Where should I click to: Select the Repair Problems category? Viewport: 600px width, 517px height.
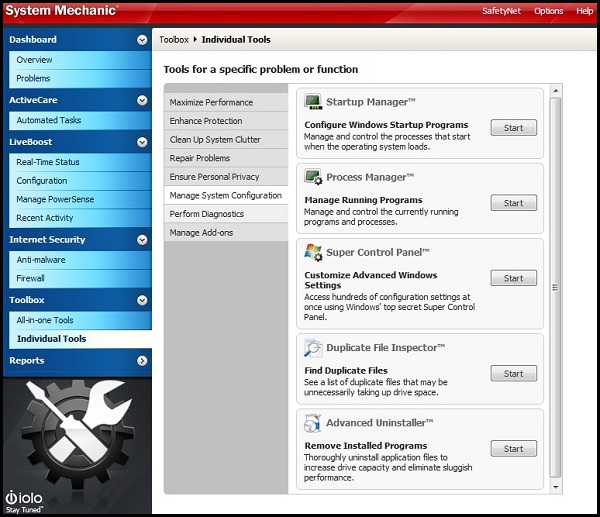coord(226,158)
